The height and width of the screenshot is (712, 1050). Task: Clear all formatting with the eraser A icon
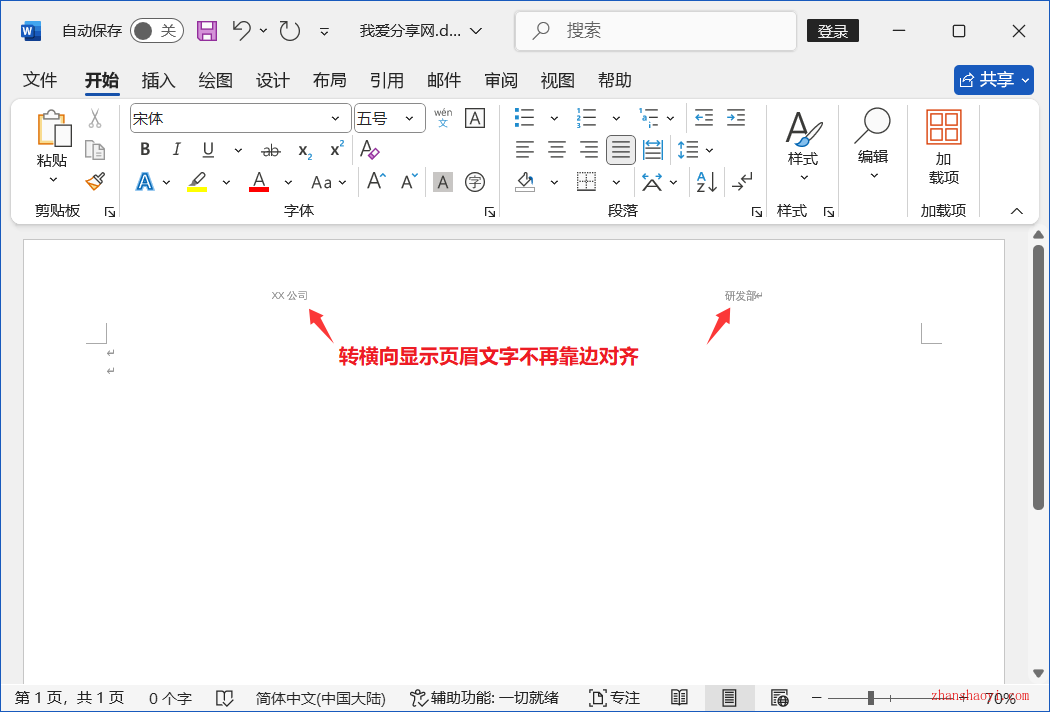(370, 149)
